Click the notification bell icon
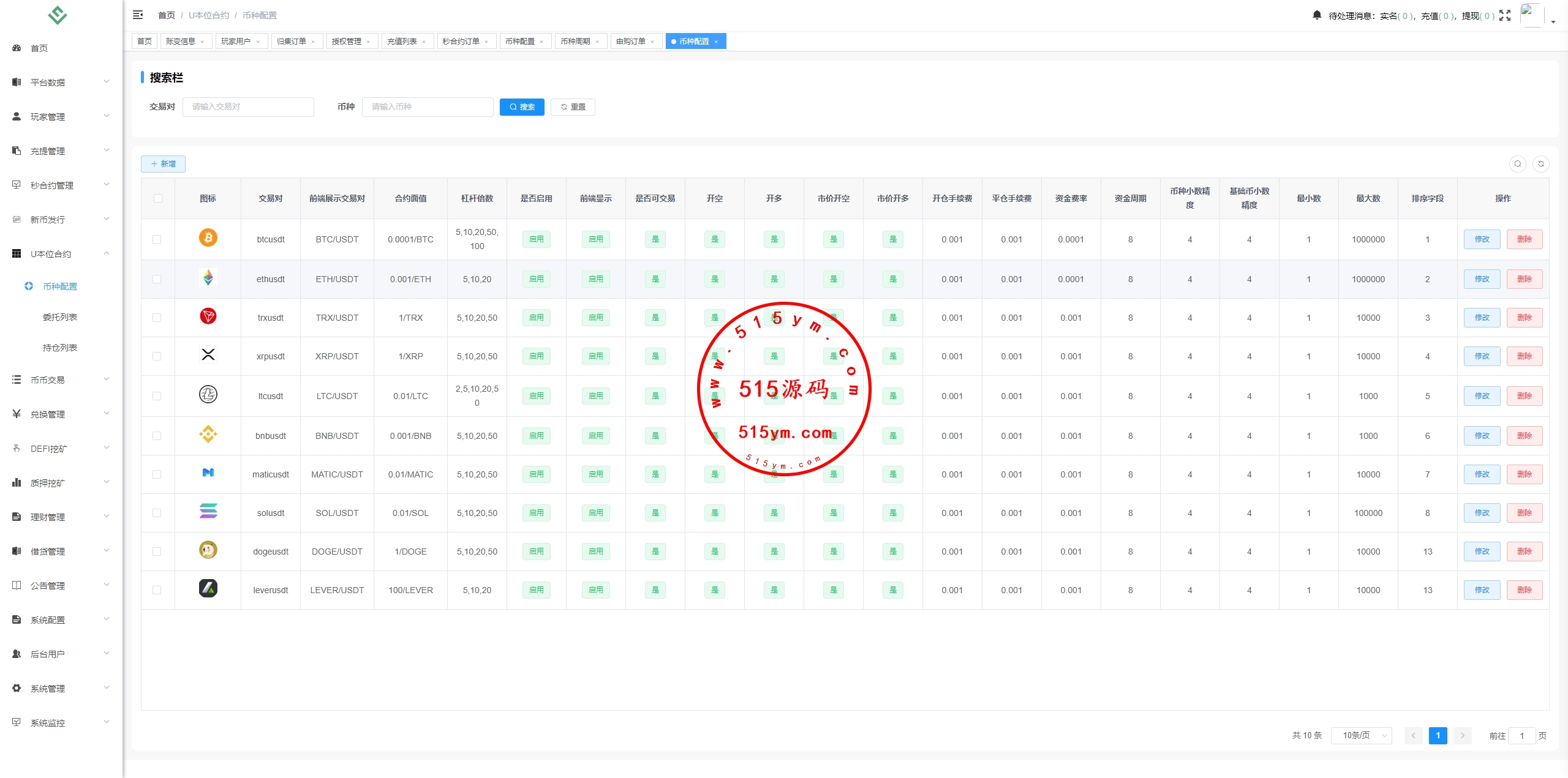Viewport: 1568px width, 778px height. point(1317,15)
